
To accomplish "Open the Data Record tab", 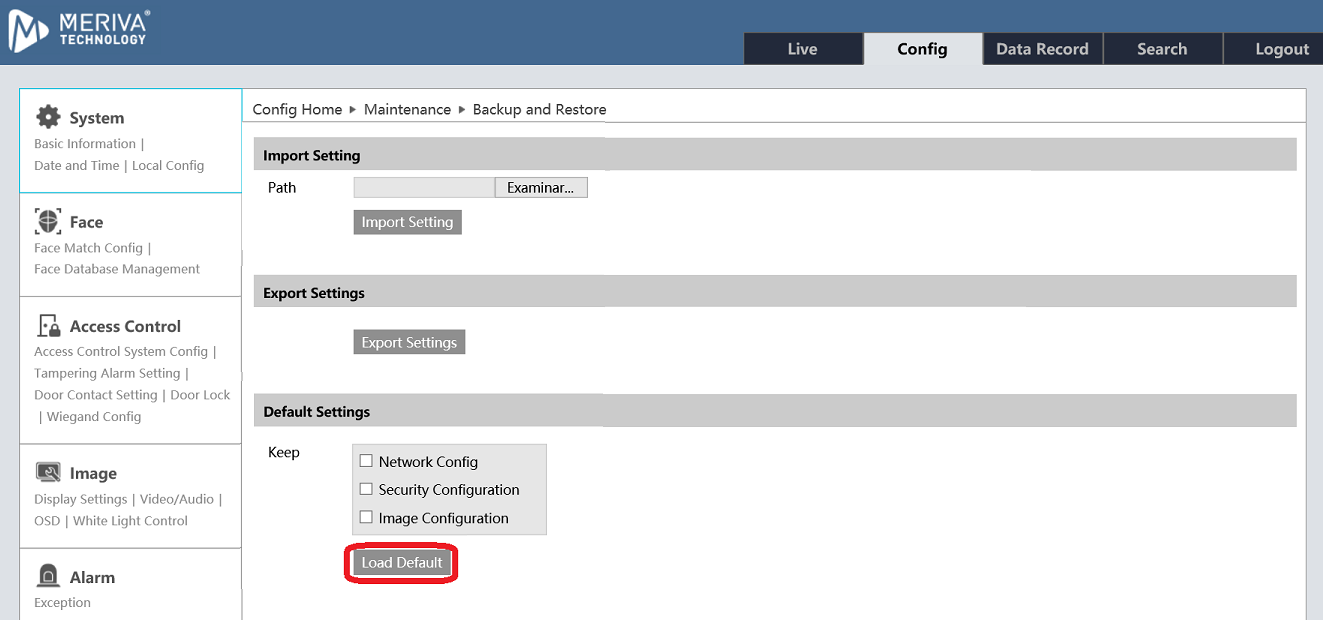I will tap(1042, 49).
